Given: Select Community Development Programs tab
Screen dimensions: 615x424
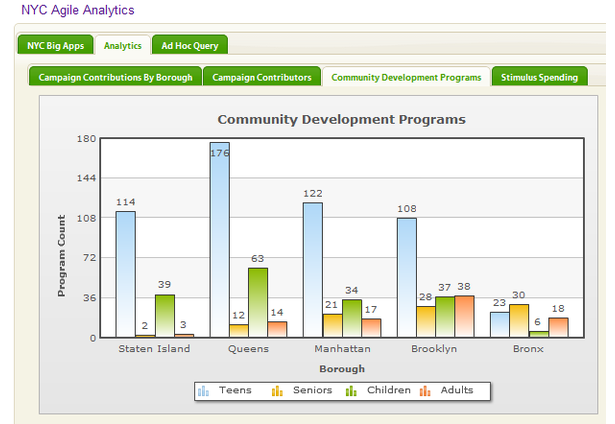Looking at the screenshot, I should 406,77.
